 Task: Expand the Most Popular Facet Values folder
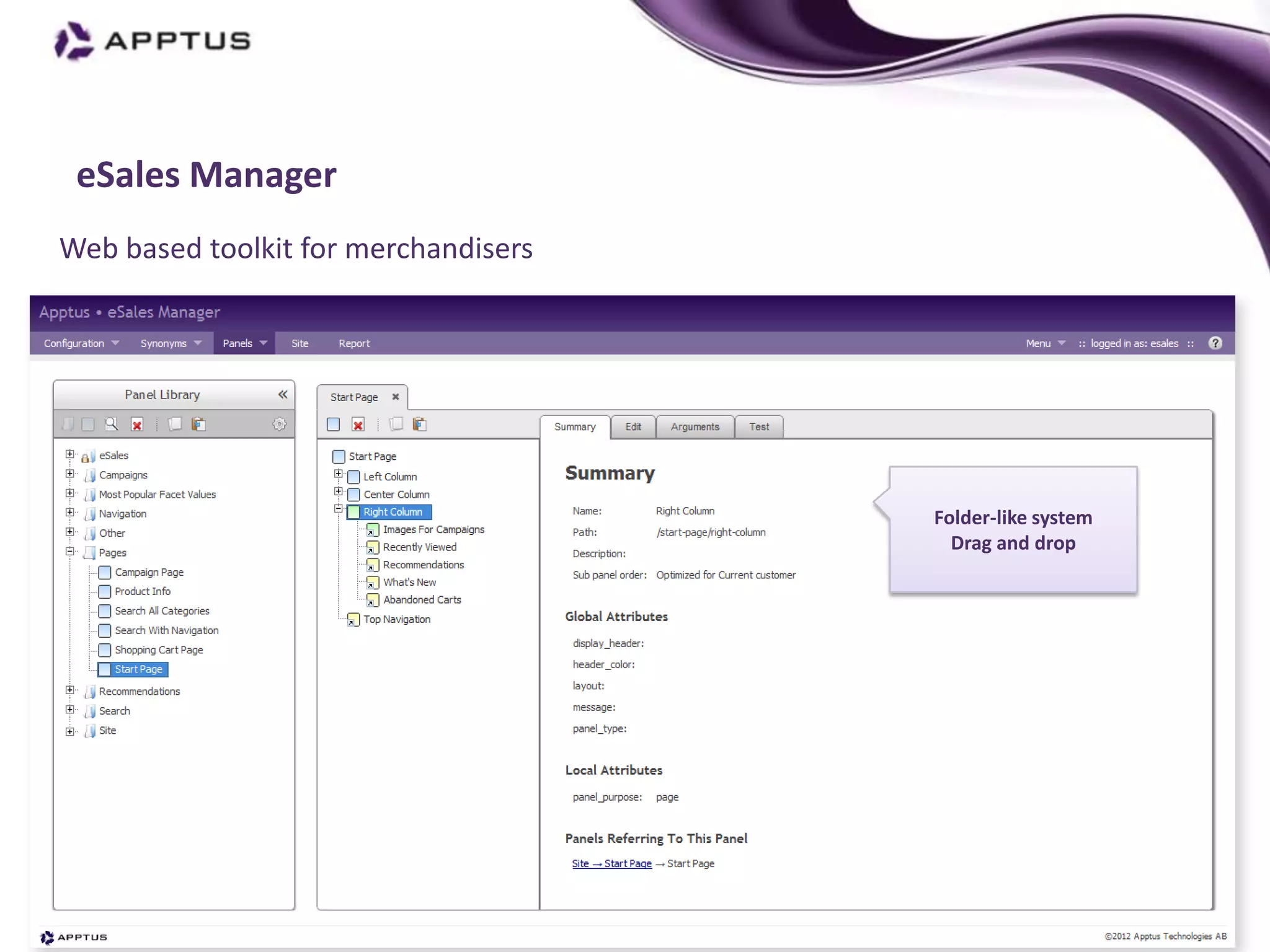70,493
